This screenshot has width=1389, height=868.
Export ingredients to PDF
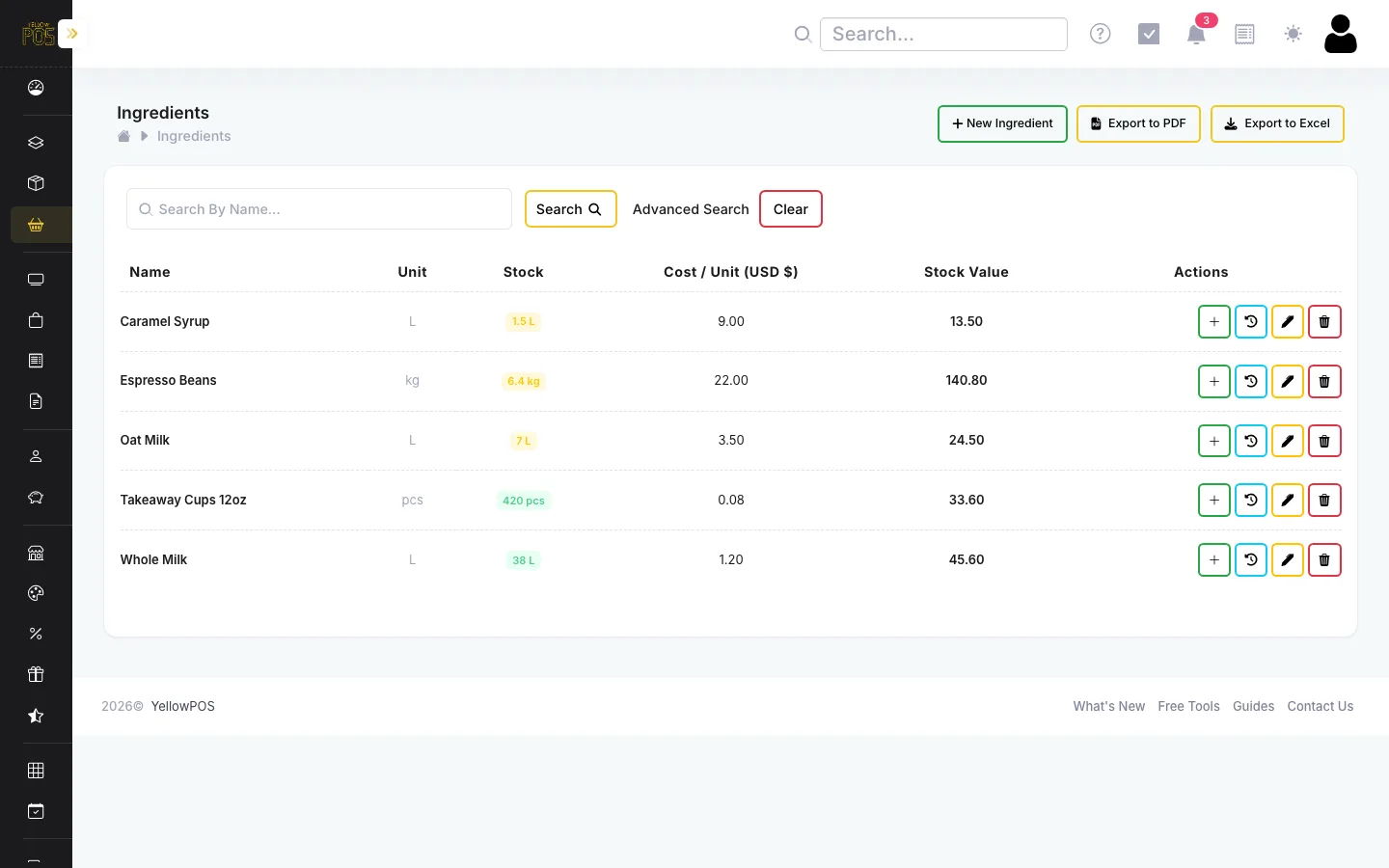click(1138, 123)
